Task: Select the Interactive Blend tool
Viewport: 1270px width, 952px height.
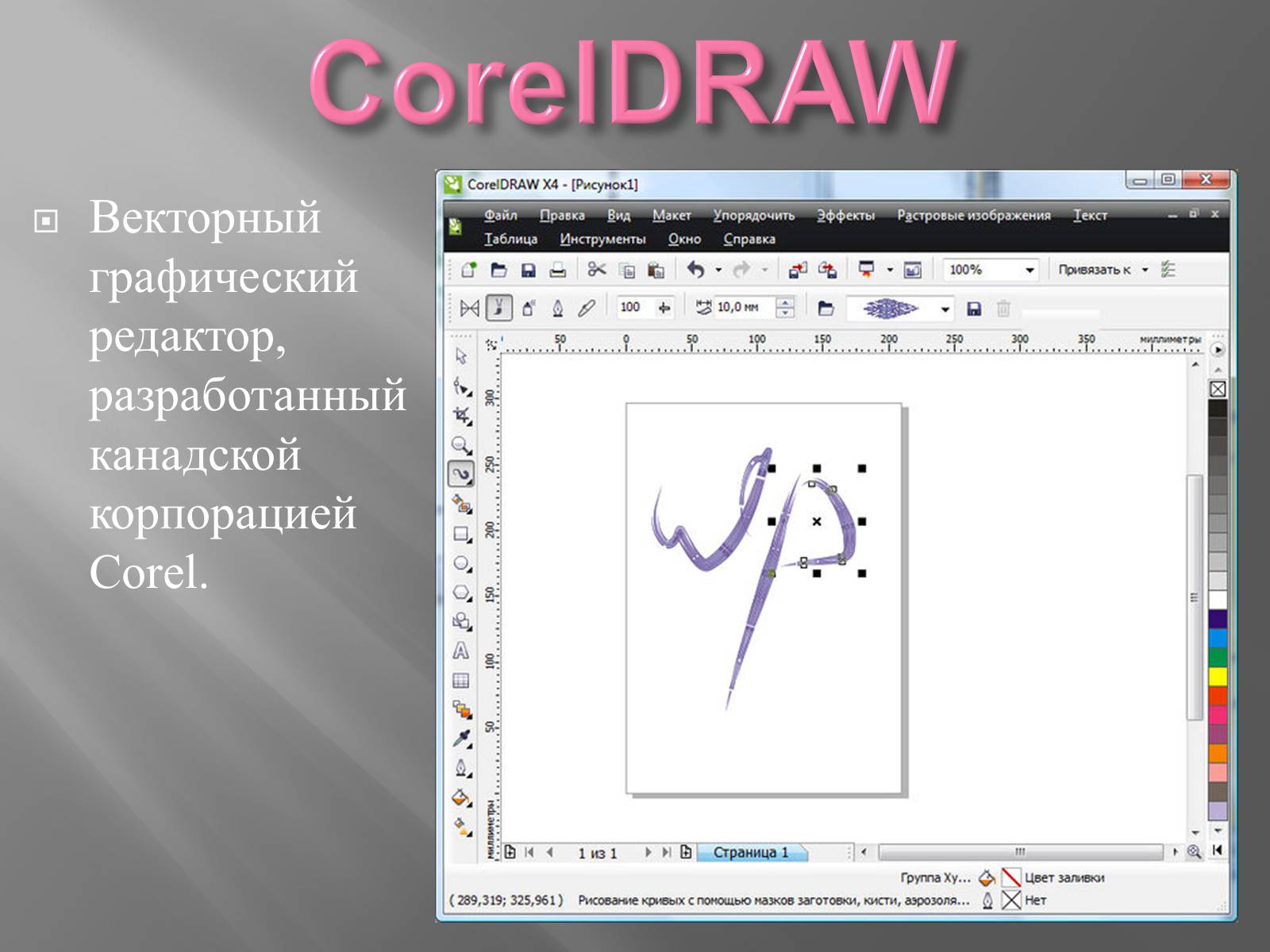Action: [x=461, y=709]
